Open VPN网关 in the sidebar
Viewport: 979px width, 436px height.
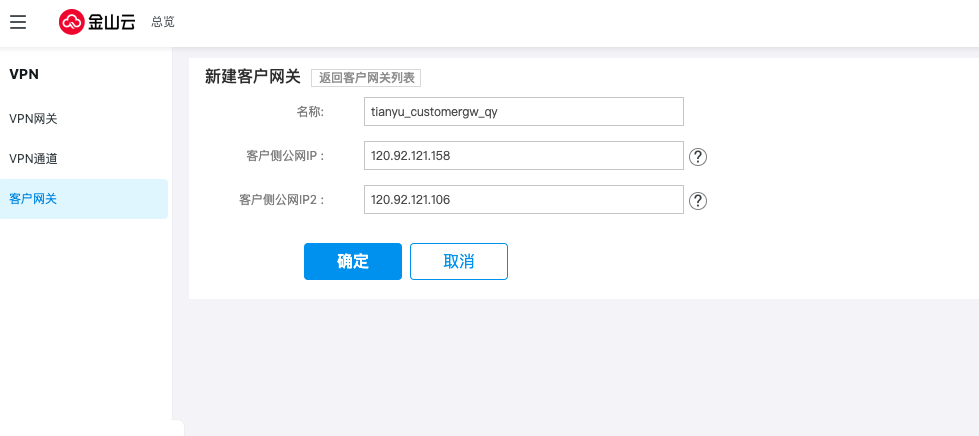click(33, 119)
